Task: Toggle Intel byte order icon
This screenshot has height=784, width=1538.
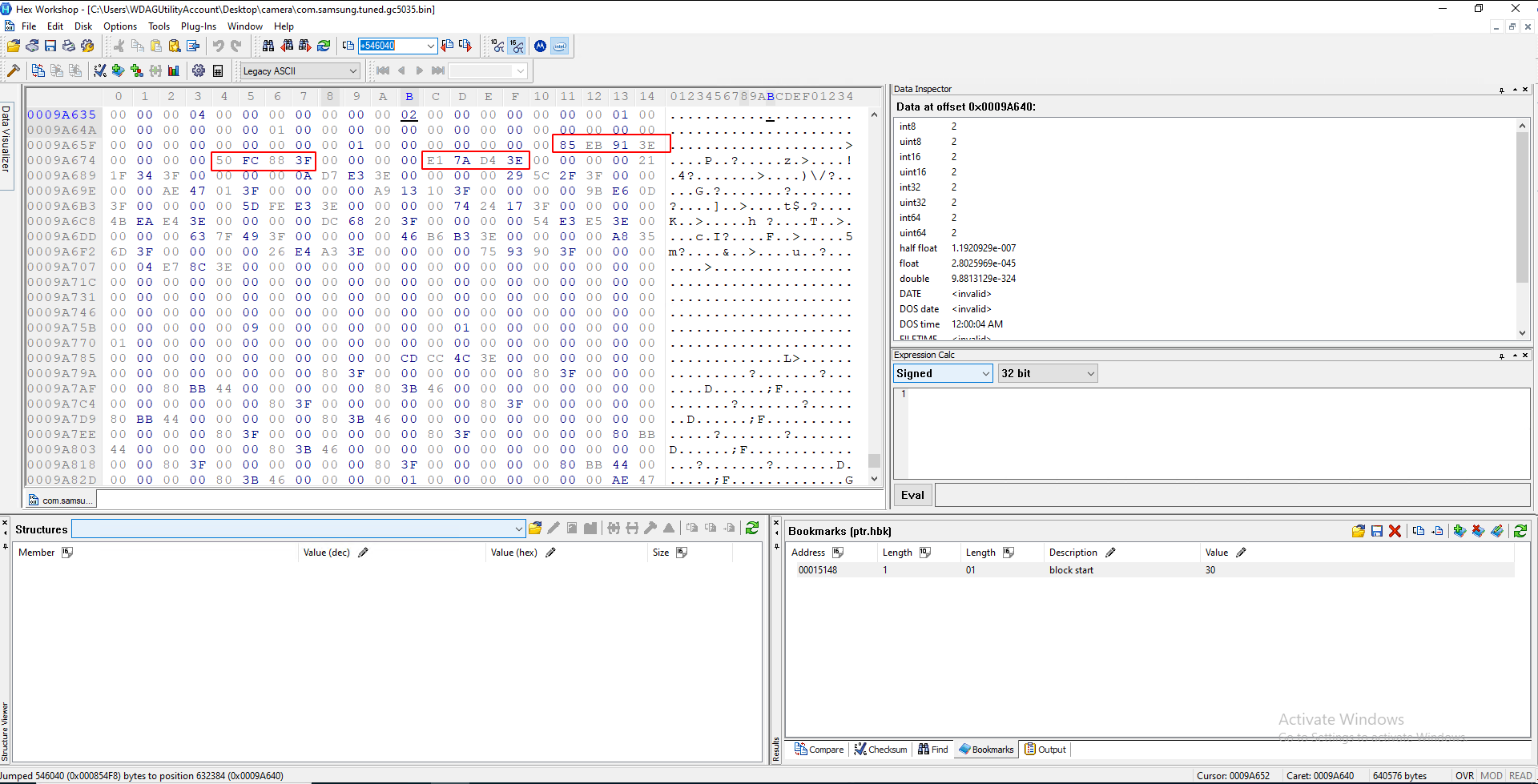Action: point(560,46)
